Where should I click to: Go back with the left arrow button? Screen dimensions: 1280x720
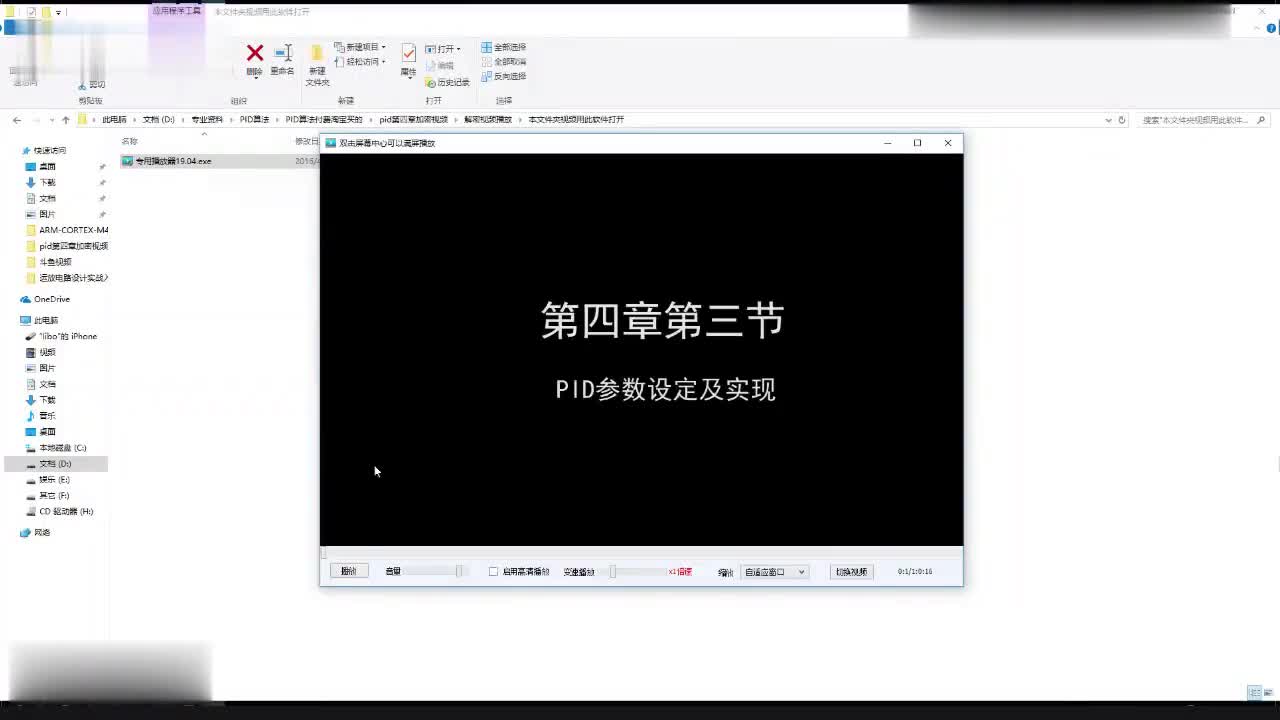[17, 120]
